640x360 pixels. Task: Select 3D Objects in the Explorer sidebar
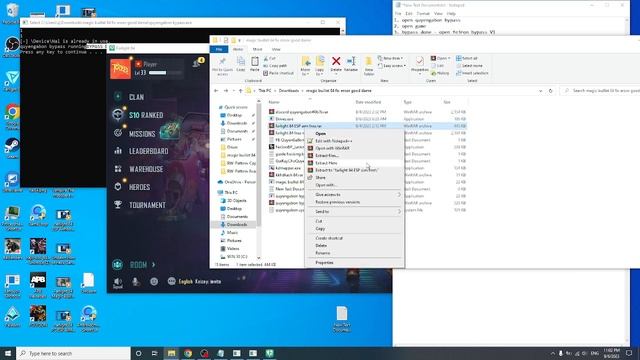click(236, 200)
